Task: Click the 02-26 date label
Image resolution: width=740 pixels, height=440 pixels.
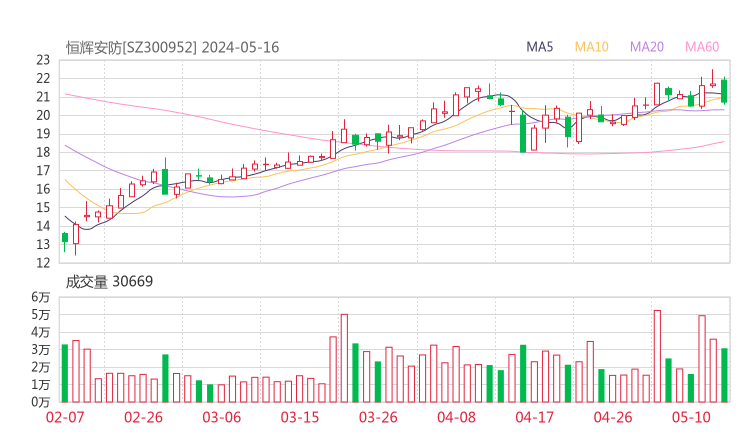Action: [x=143, y=417]
